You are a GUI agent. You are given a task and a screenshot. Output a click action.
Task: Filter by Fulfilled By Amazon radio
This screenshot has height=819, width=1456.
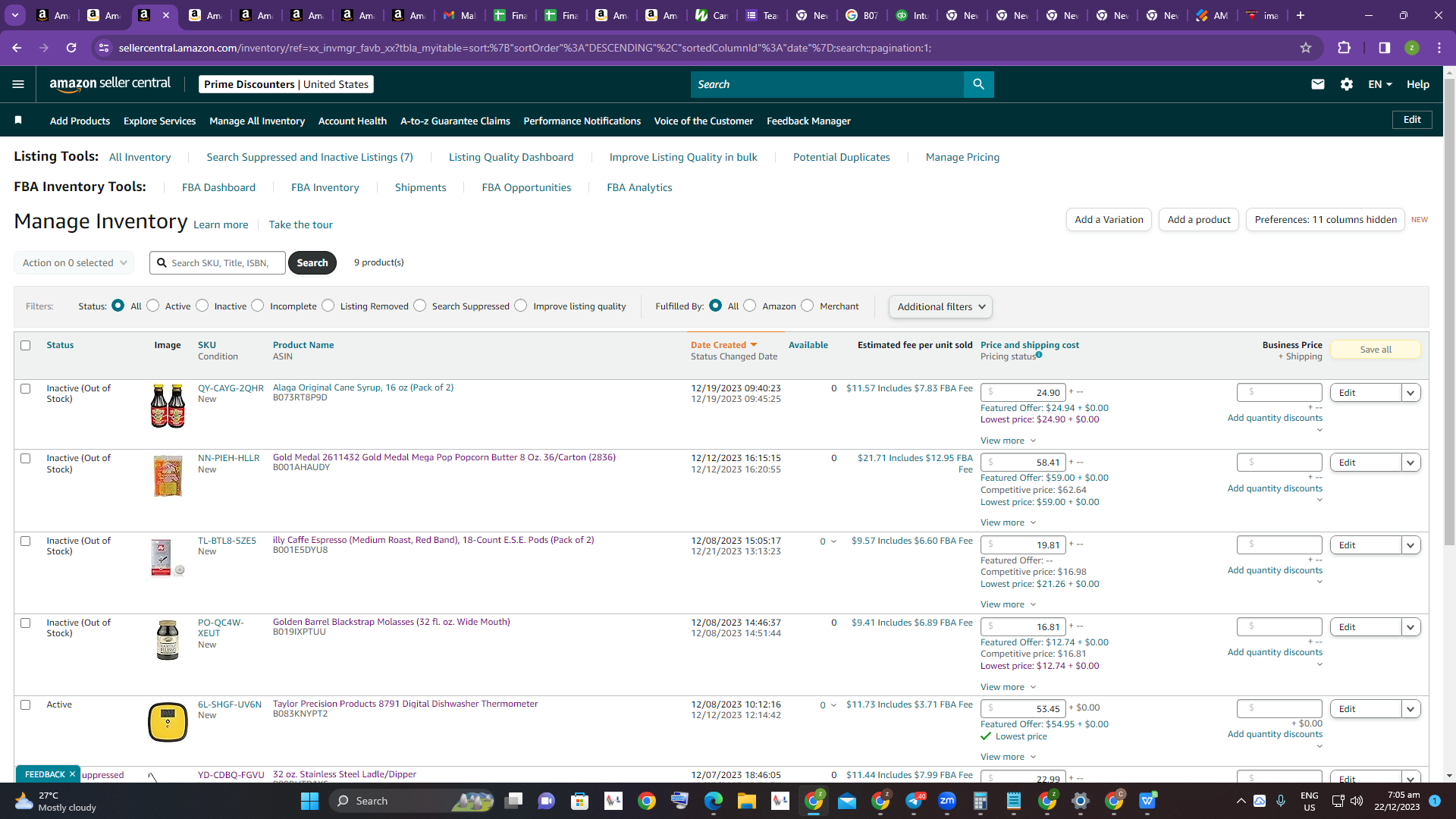[x=750, y=305]
